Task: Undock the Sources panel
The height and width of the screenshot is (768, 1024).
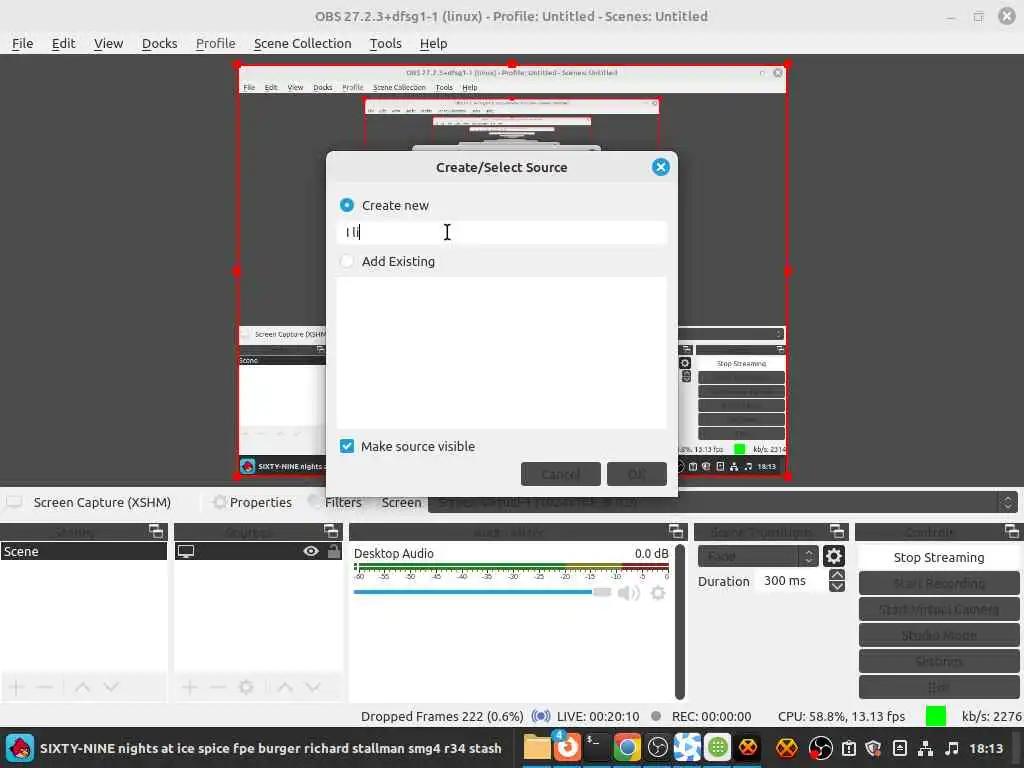Action: coord(331,532)
